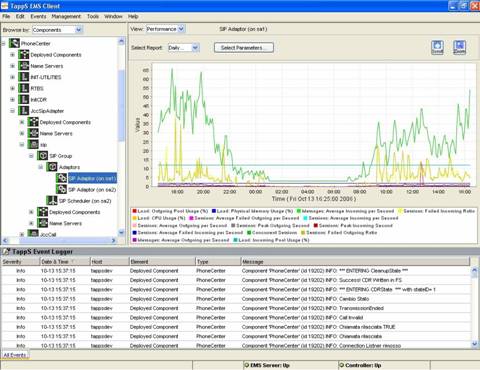This screenshot has width=480, height=370.
Task: Collapse the JccSipAdapter node
Action: pyautogui.click(x=12, y=111)
